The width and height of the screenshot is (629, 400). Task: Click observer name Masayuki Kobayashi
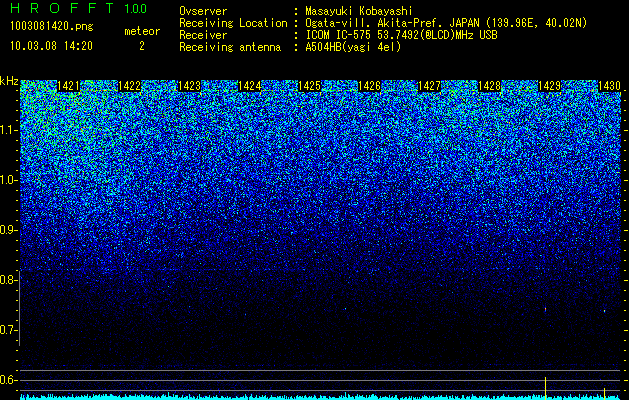click(x=359, y=11)
